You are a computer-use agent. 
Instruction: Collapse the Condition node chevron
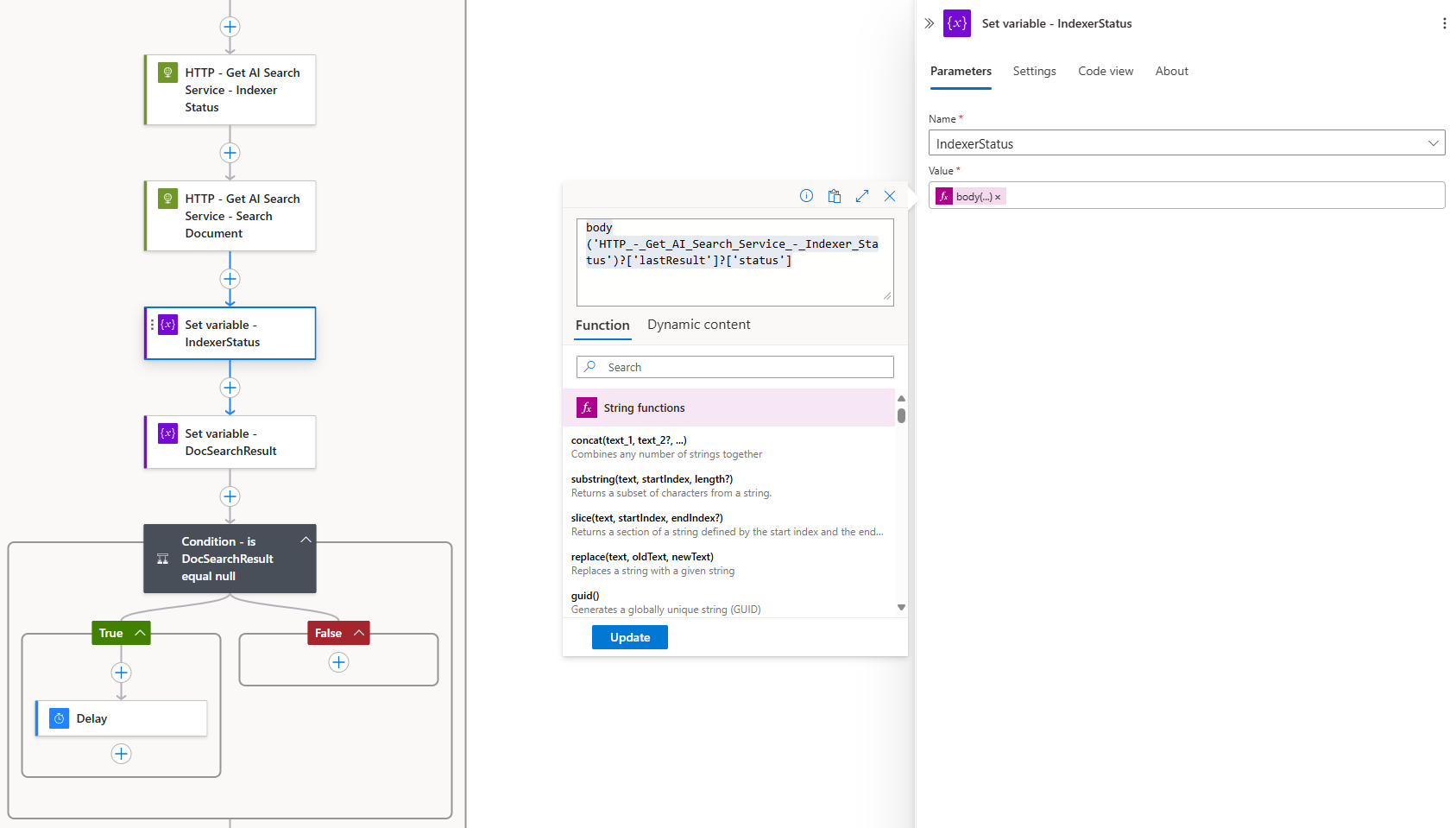coord(306,540)
